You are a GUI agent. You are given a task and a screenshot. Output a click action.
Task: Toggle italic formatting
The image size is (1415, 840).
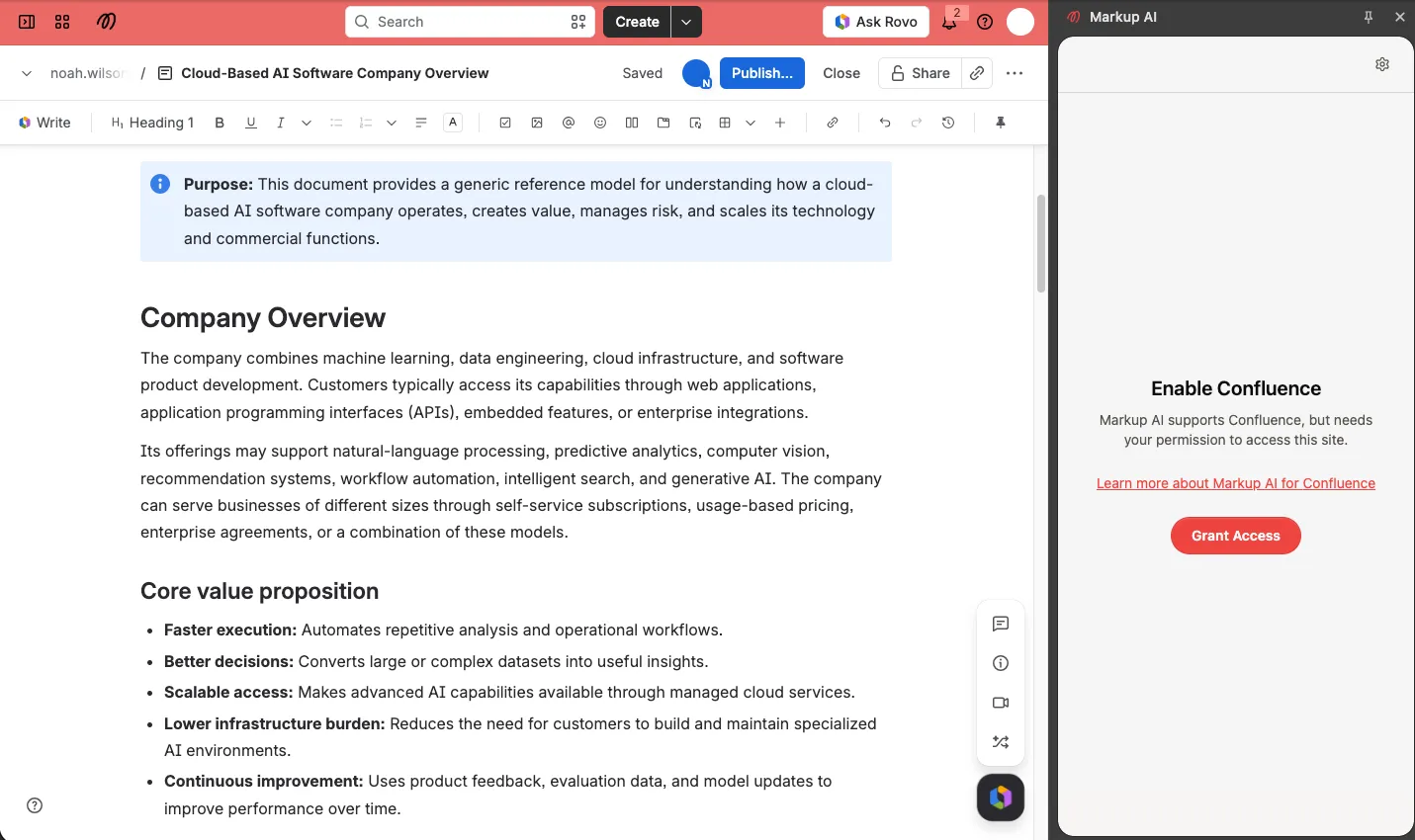[x=281, y=123]
